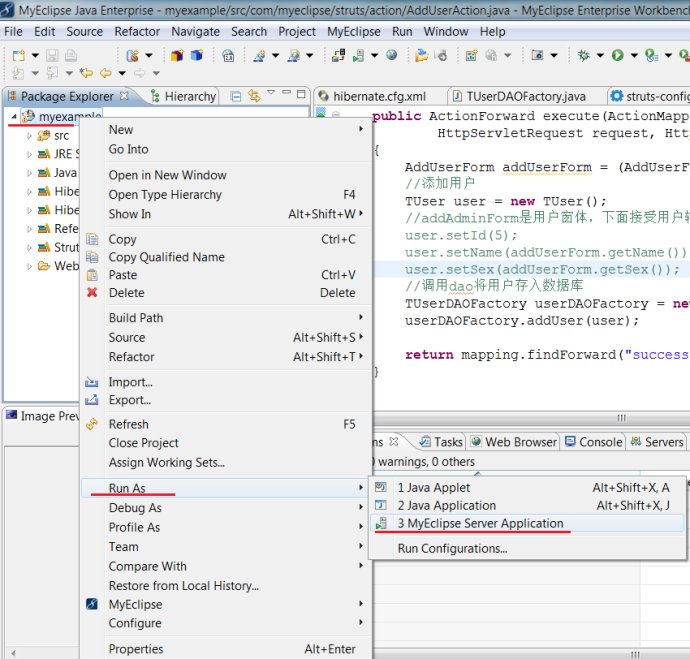Select 3 MyEclipse Server Application

click(x=480, y=523)
